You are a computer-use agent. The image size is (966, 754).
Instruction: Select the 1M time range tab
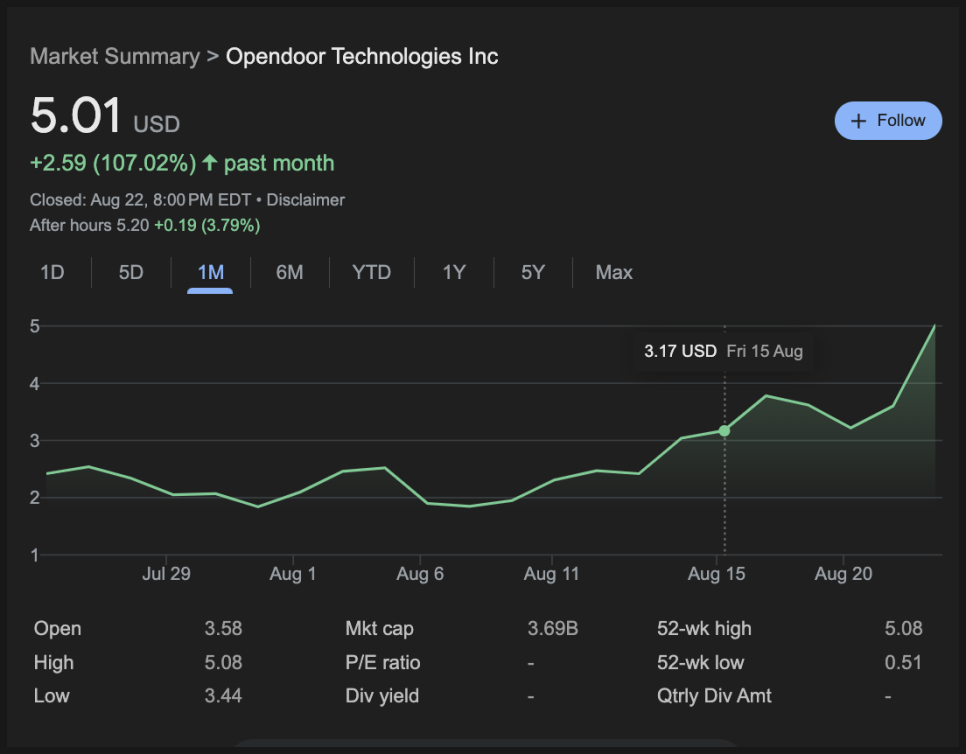(211, 272)
